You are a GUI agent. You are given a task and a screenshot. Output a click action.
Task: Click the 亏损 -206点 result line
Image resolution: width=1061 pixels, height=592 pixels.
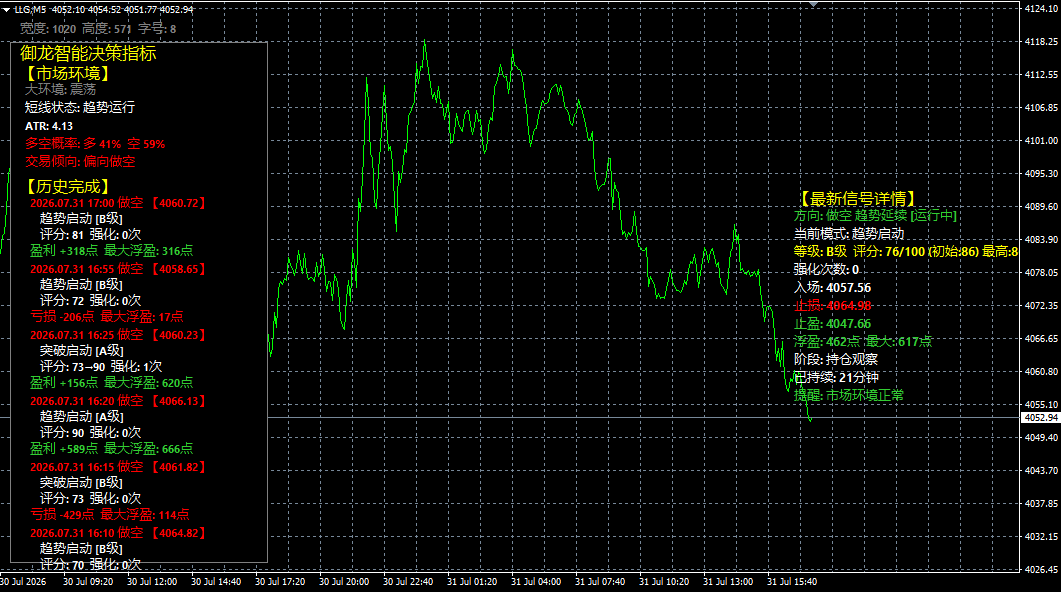106,317
